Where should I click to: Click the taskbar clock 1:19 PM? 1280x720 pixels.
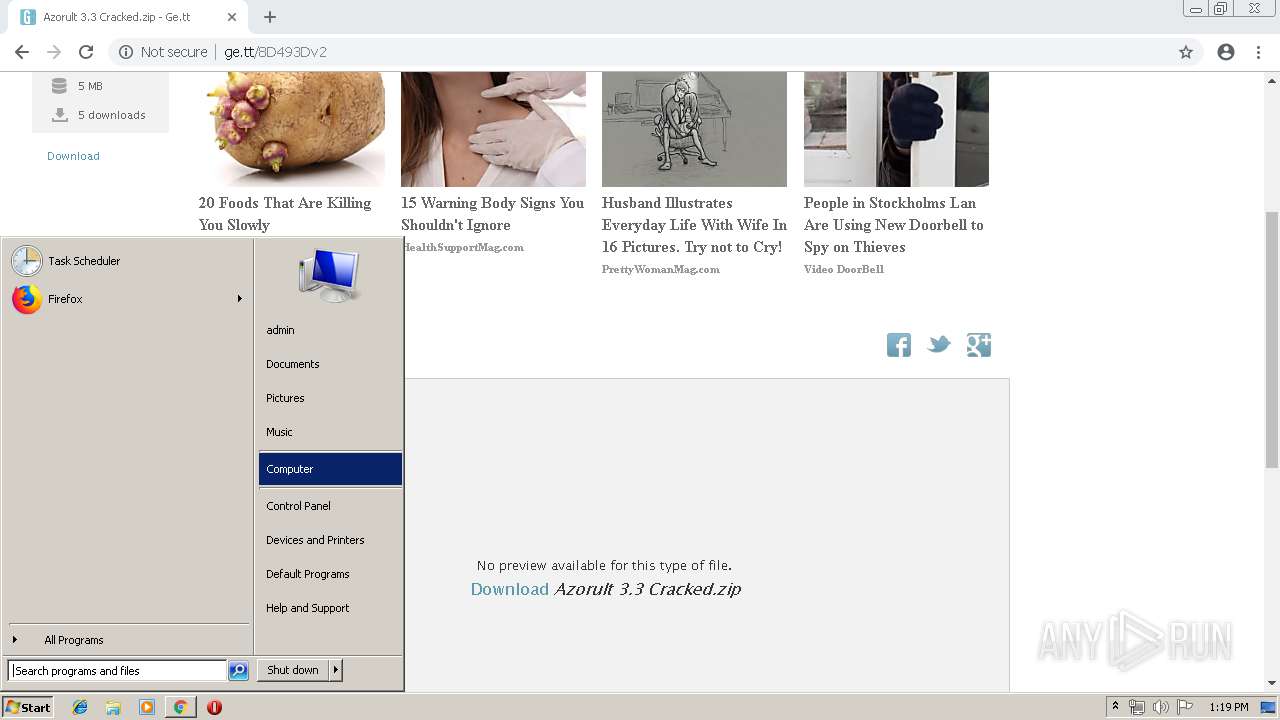(x=1229, y=707)
